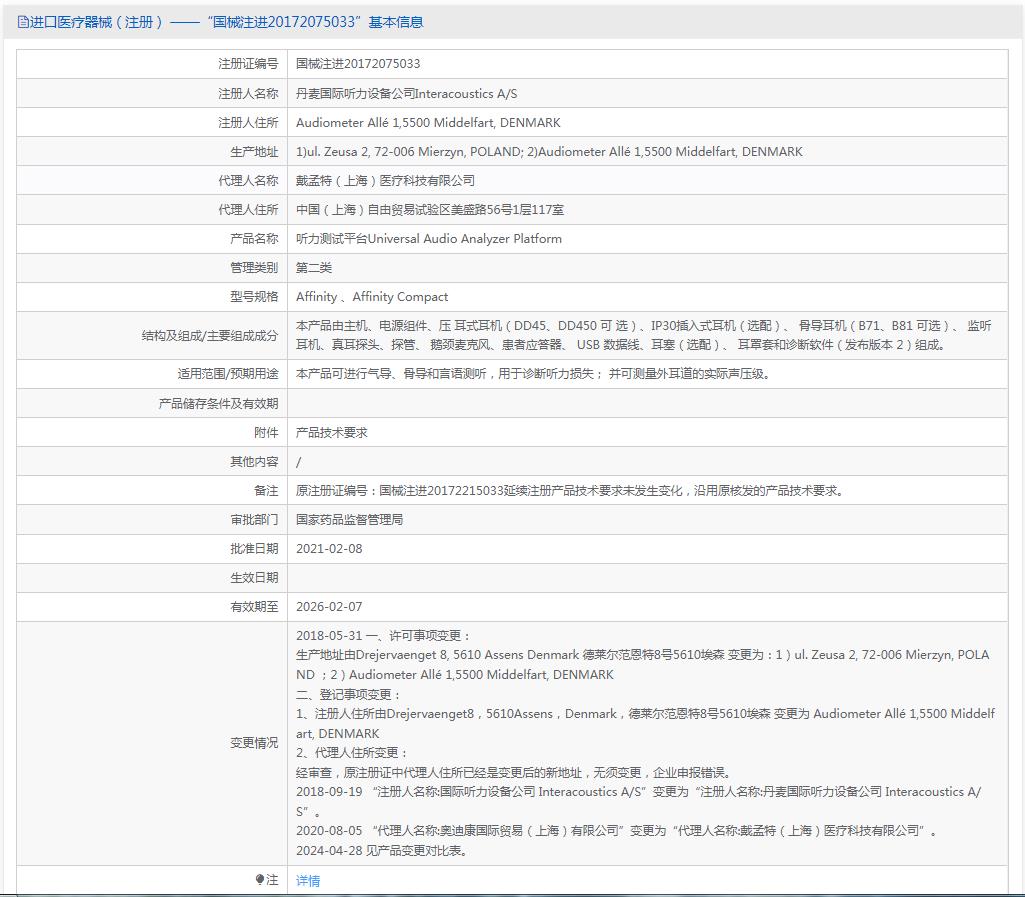
Task: Click the 附件 label cell
Action: click(x=152, y=432)
